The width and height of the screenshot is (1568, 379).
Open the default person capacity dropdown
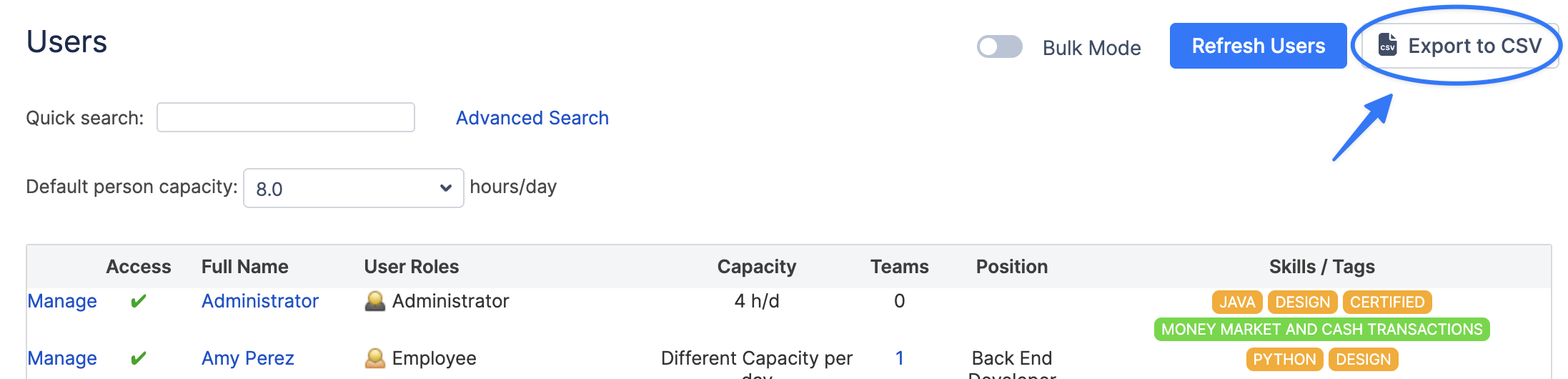click(354, 188)
